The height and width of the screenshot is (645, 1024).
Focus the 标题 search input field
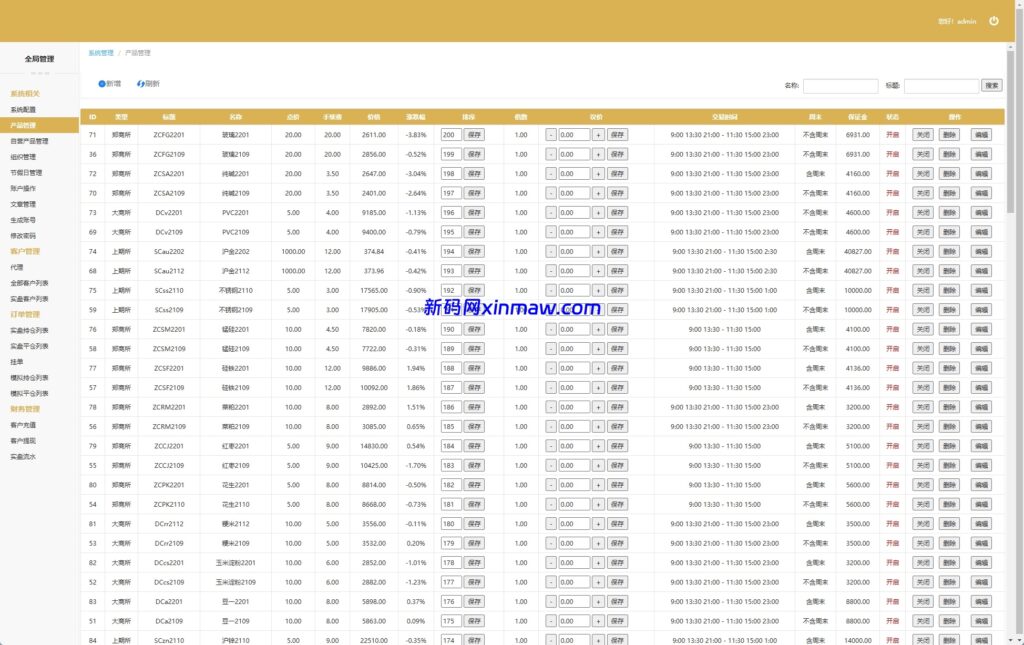tap(941, 86)
